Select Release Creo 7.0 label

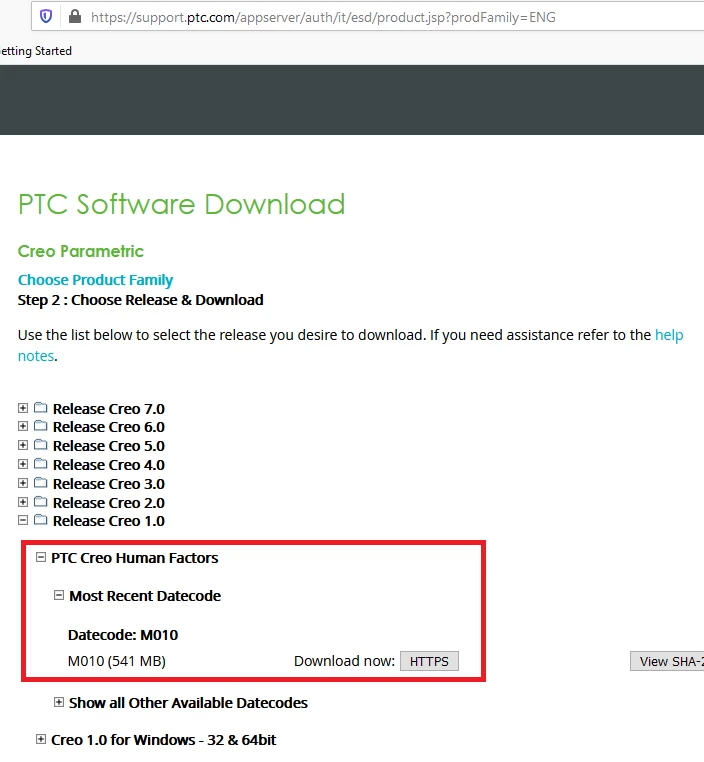[x=109, y=409]
